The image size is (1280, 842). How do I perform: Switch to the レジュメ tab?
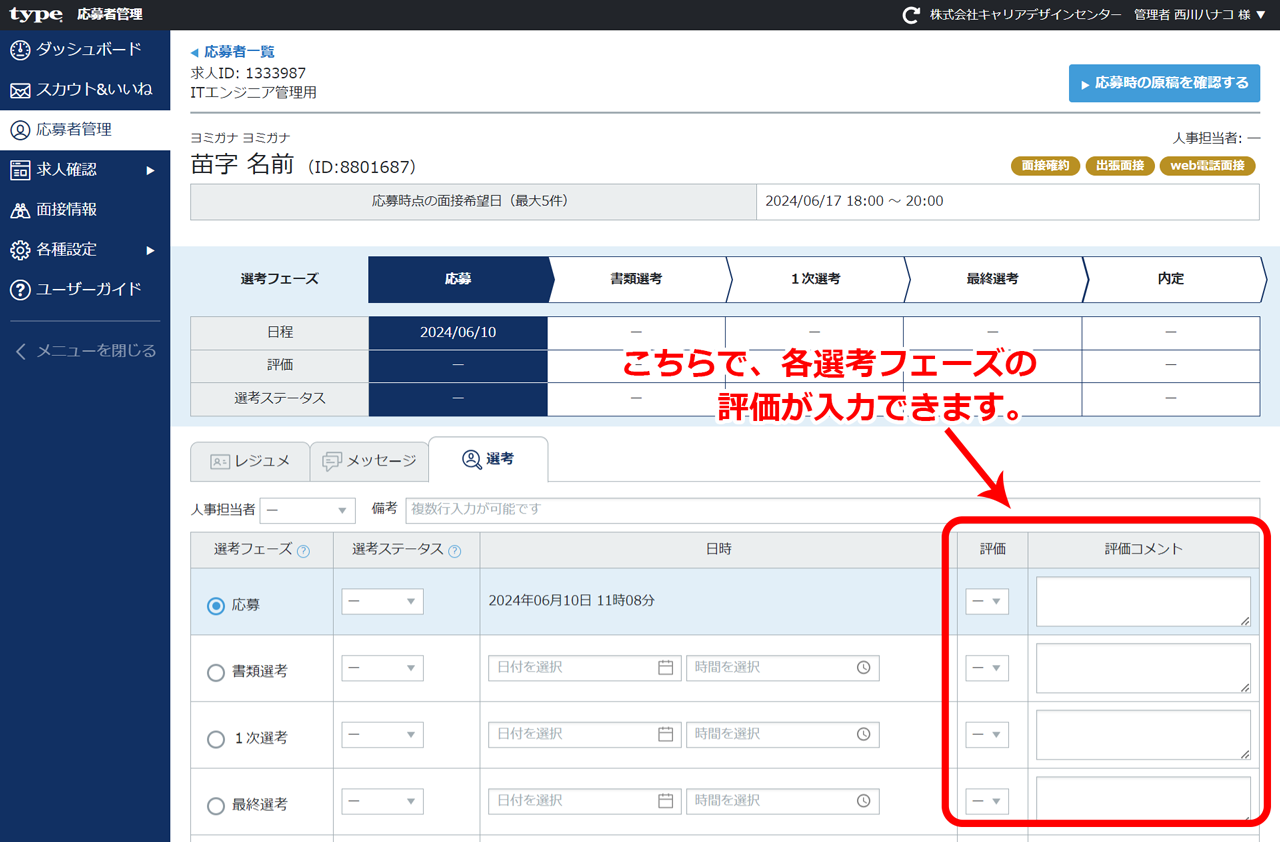point(249,460)
